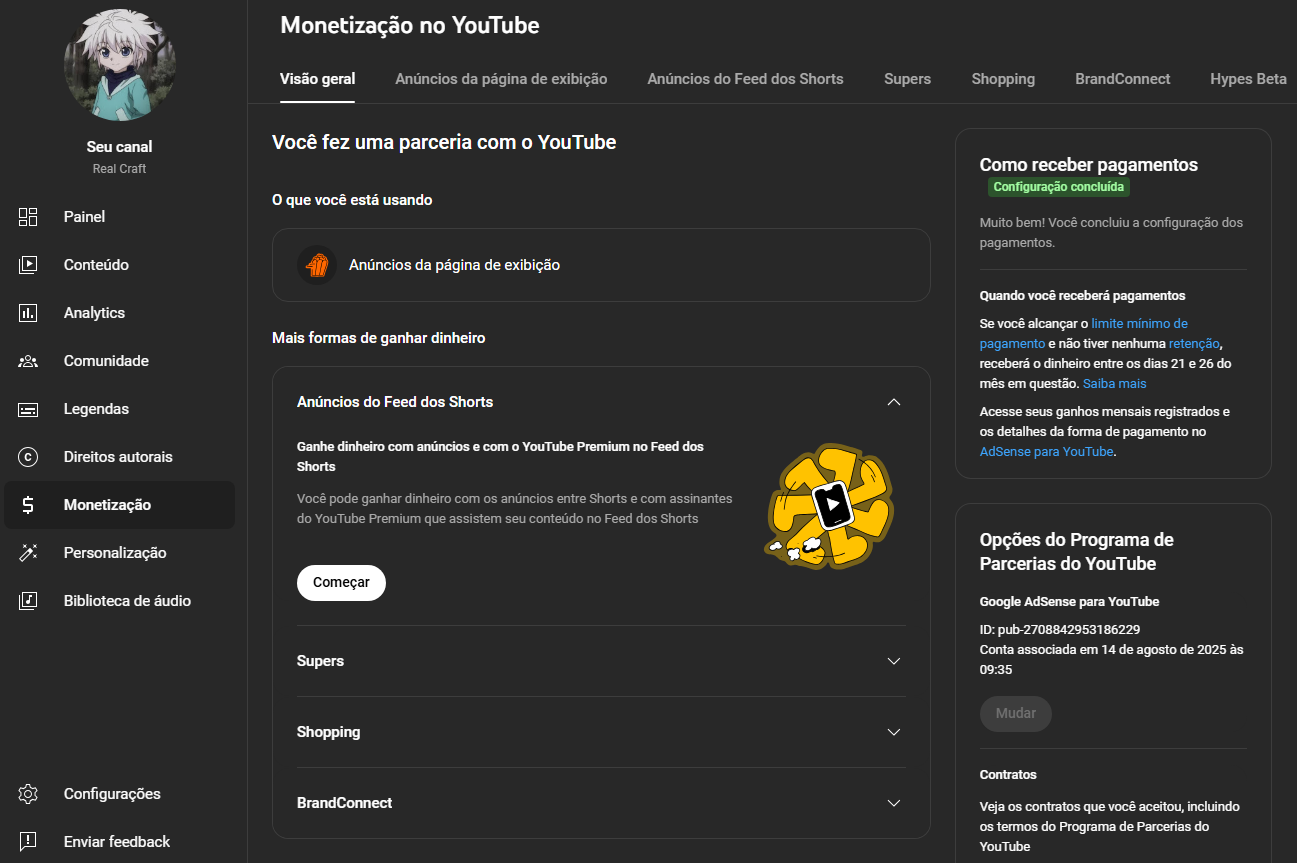The width and height of the screenshot is (1297, 863).
Task: Click the Real Craft channel name
Action: click(x=120, y=169)
